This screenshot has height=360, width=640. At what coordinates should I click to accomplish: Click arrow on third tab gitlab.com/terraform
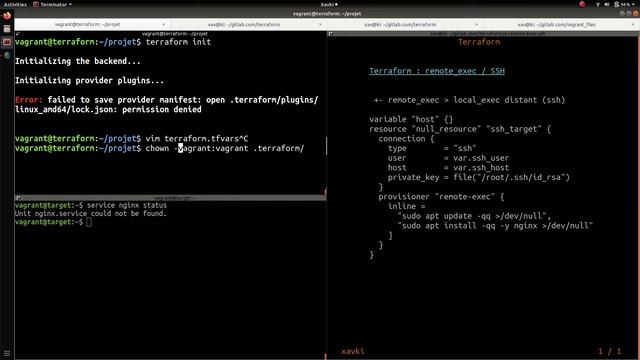[476, 24]
